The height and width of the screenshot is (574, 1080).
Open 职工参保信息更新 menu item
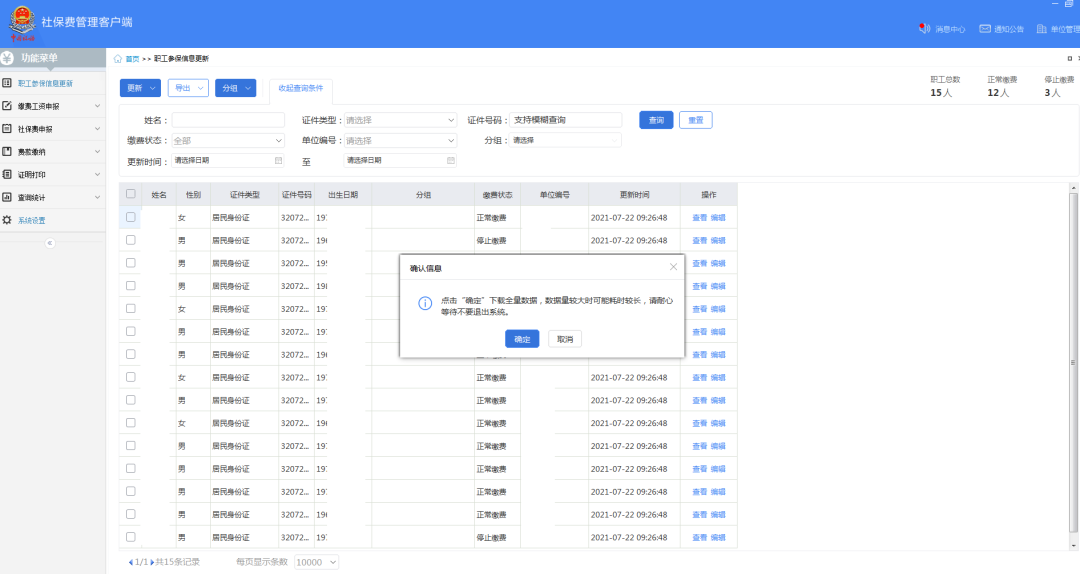point(52,83)
